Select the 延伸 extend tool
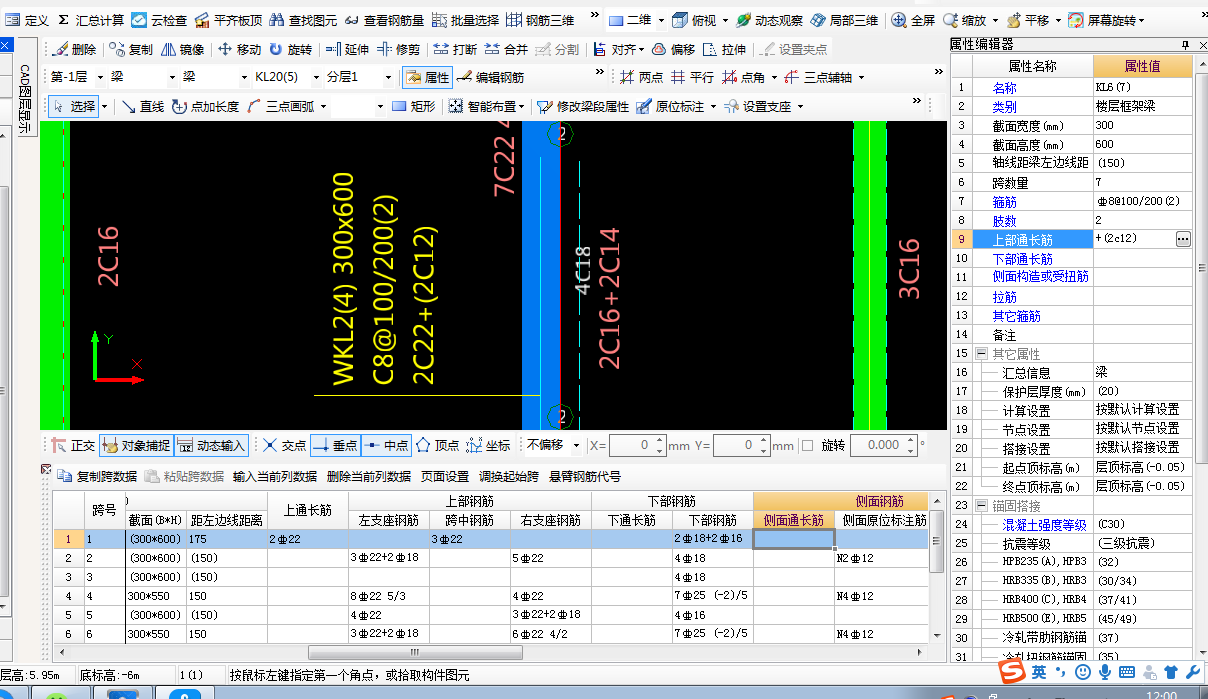The width and height of the screenshot is (1208, 699). (x=346, y=49)
